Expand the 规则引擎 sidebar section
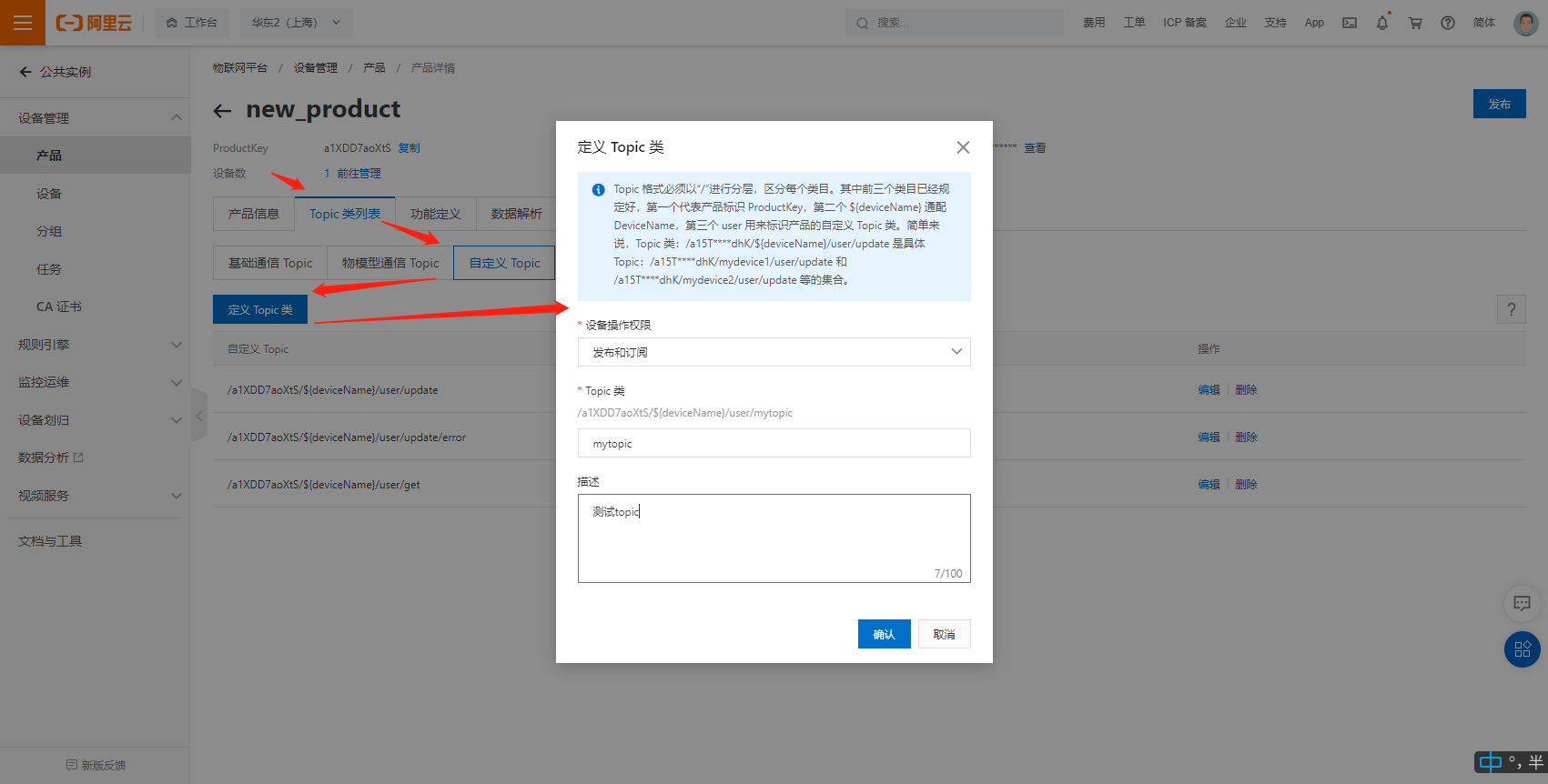 pos(96,345)
